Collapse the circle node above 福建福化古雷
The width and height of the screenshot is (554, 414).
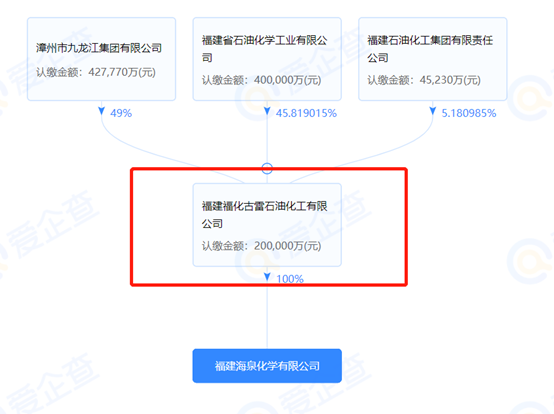[x=267, y=168]
